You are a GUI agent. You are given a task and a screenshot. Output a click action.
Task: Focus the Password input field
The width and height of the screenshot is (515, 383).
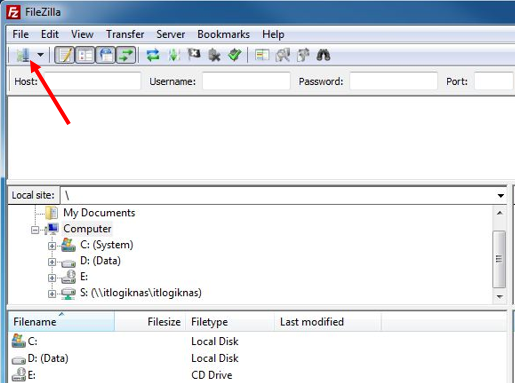tap(393, 81)
